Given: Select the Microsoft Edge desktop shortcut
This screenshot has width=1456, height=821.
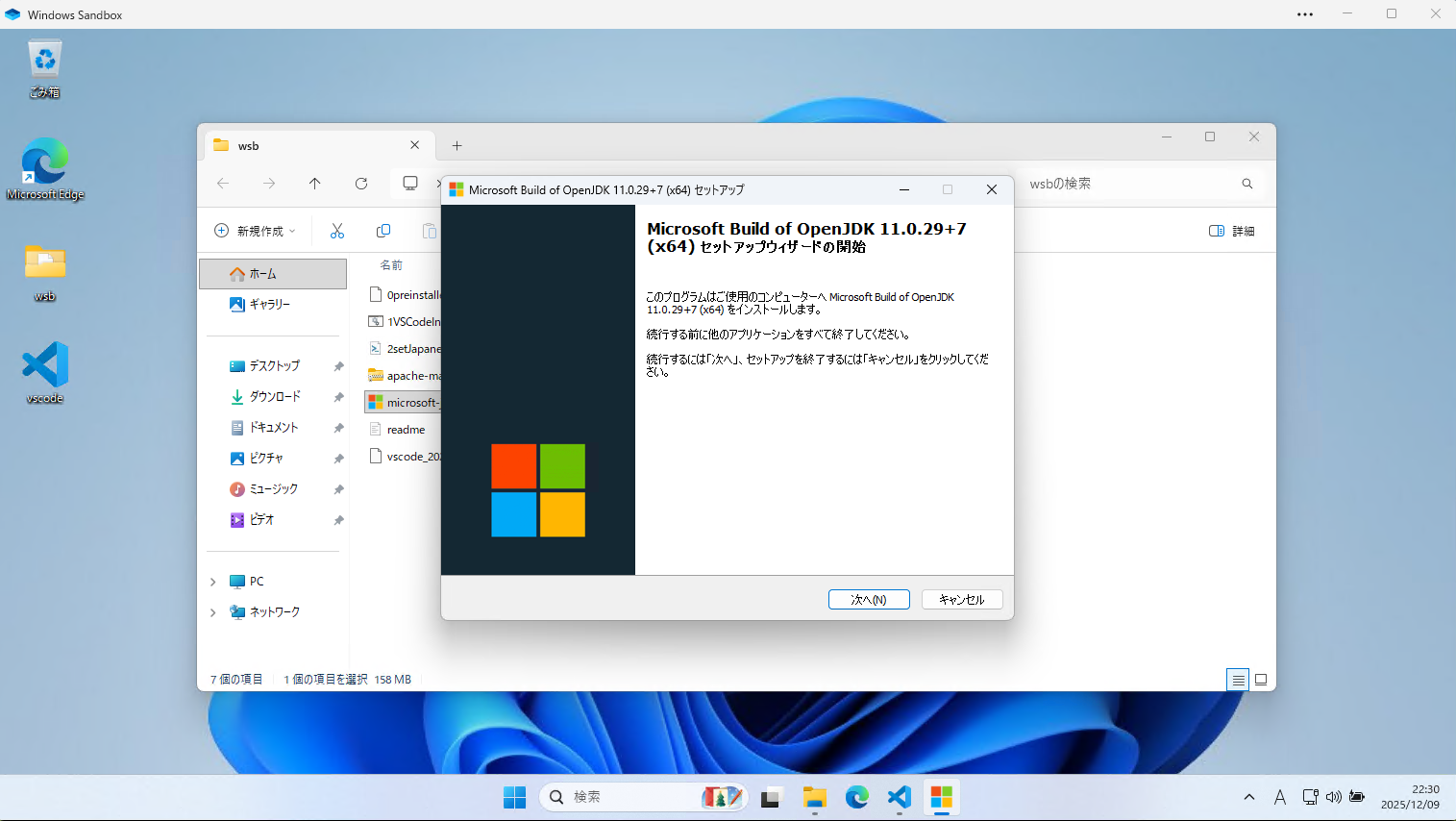Looking at the screenshot, I should (x=45, y=168).
